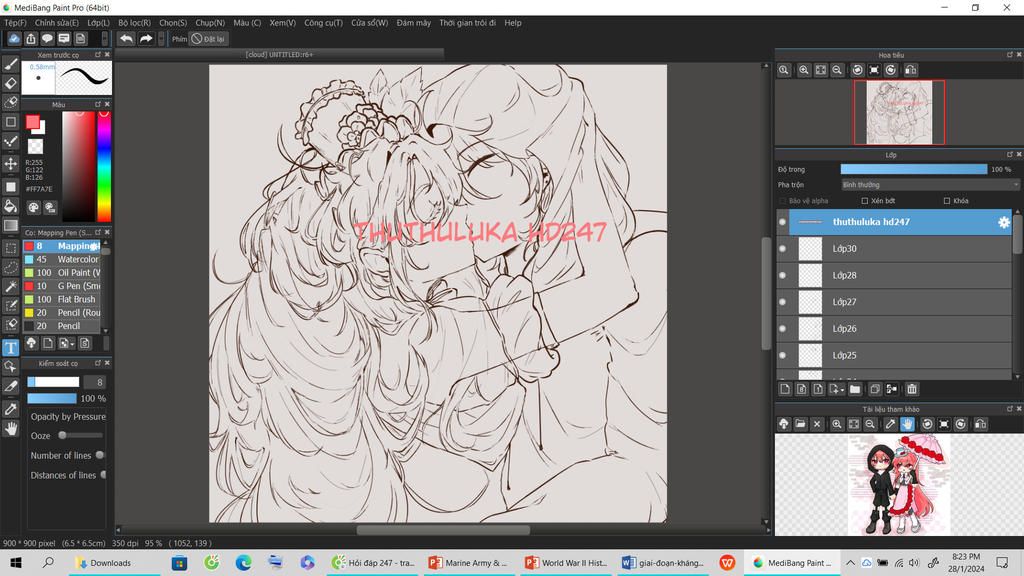Viewport: 1024px width, 576px height.
Task: Select the Watercolor brush
Action: (63, 259)
